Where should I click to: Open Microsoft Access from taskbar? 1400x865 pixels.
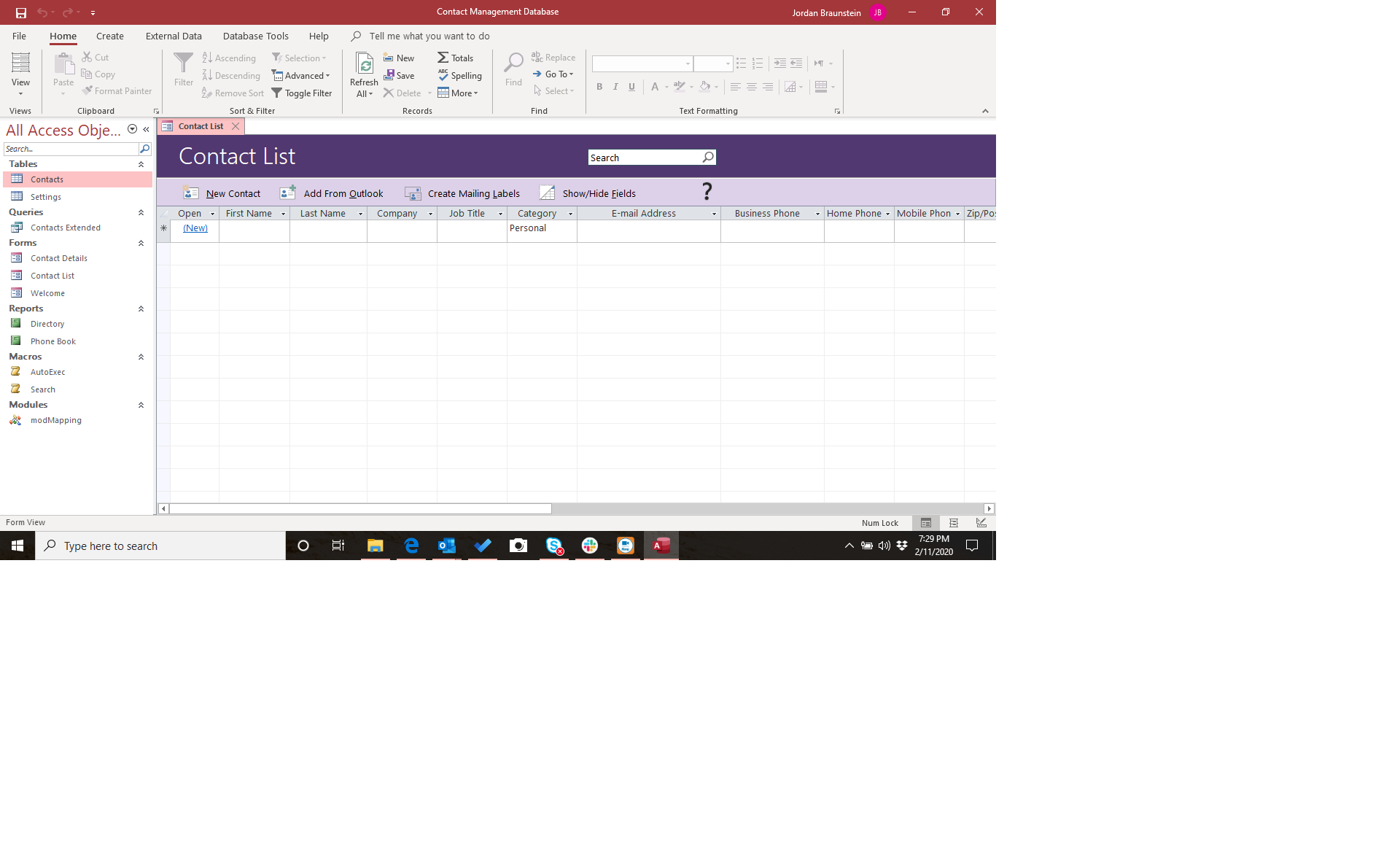661,546
